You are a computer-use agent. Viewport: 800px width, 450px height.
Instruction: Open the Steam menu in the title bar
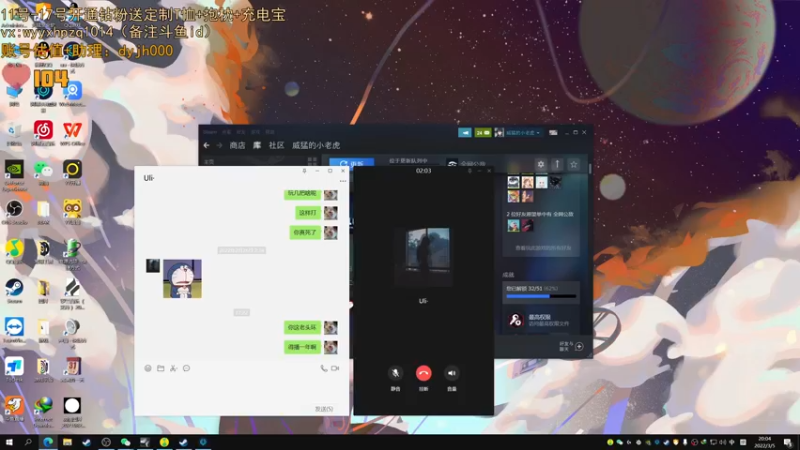tap(210, 132)
